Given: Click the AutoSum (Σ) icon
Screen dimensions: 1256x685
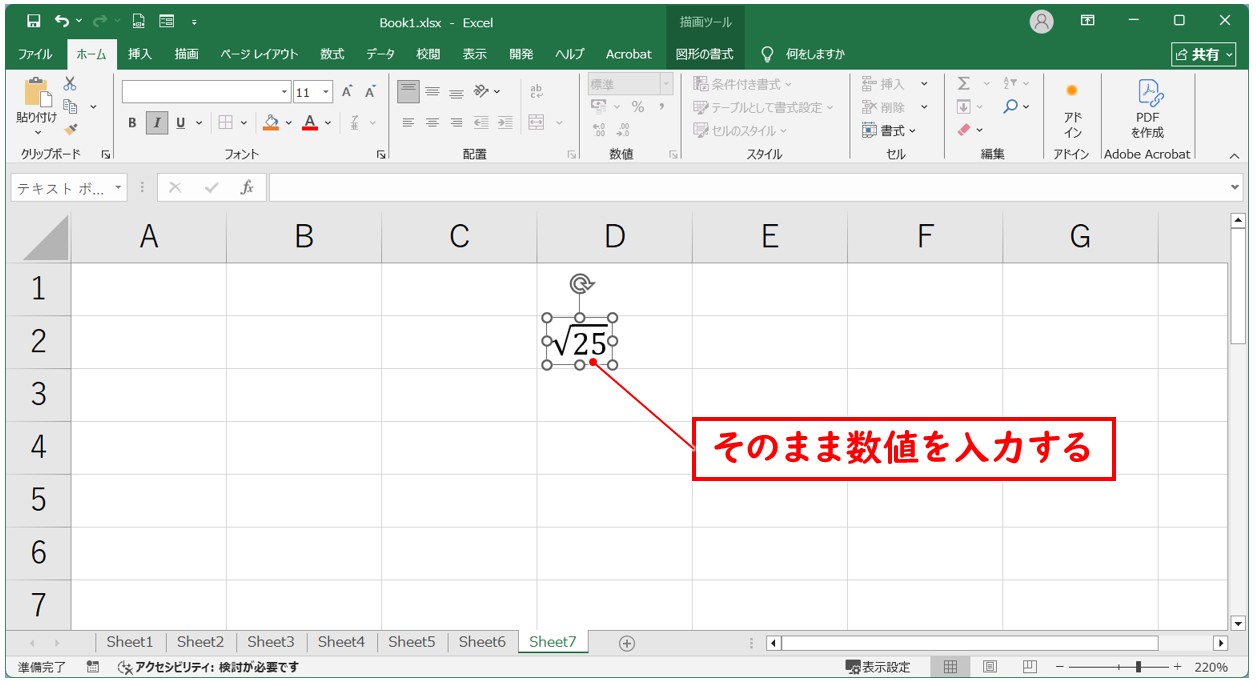Looking at the screenshot, I should click(964, 83).
